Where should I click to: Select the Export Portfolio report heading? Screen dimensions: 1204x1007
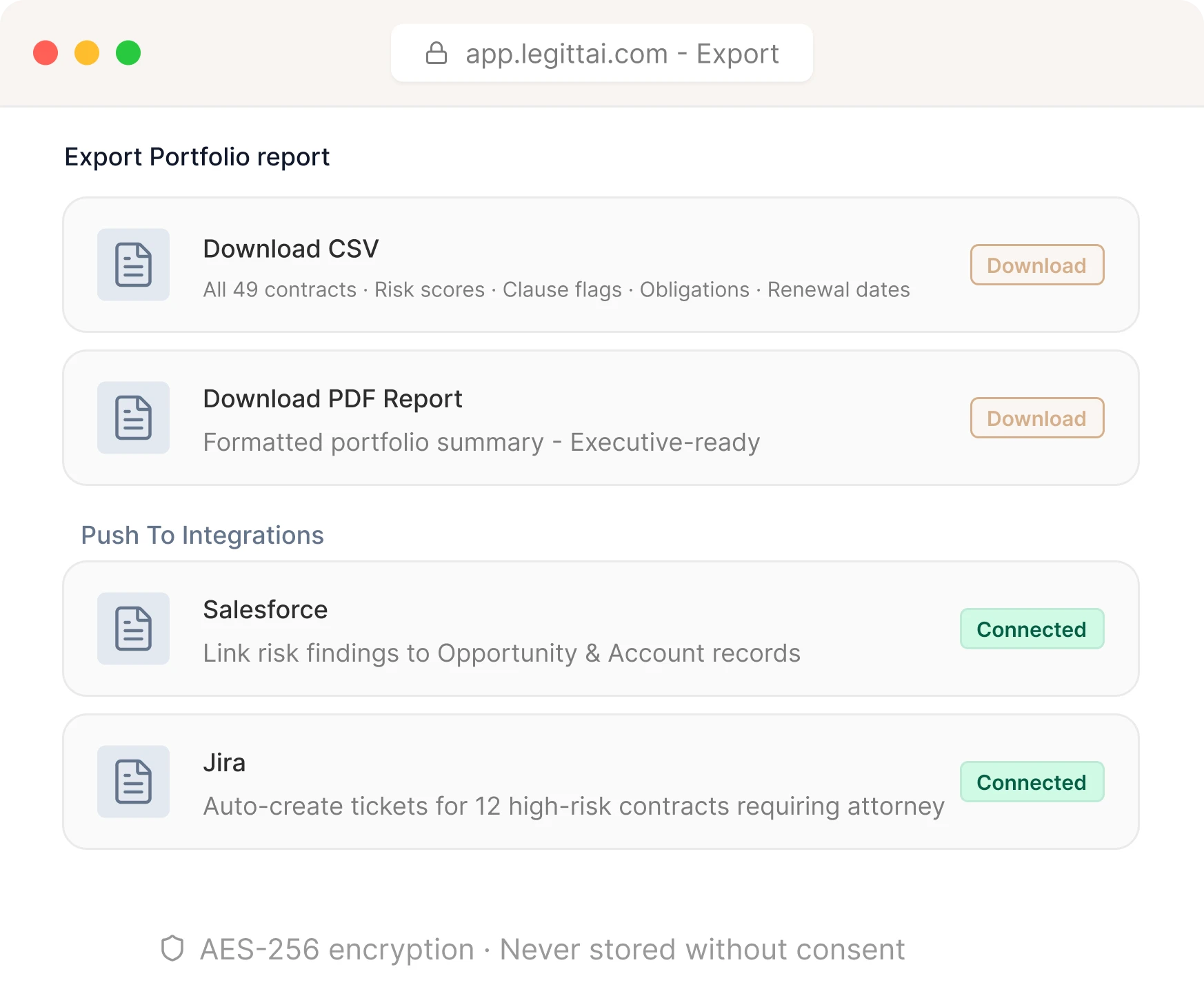197,157
